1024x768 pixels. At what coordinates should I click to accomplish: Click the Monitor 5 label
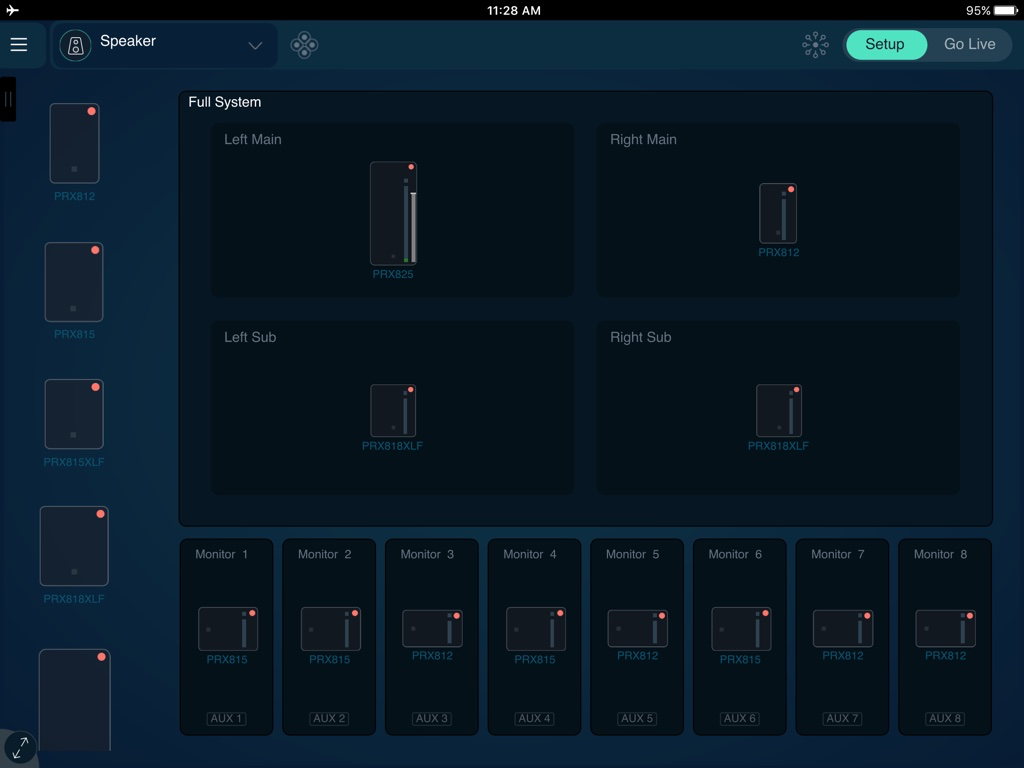click(632, 554)
